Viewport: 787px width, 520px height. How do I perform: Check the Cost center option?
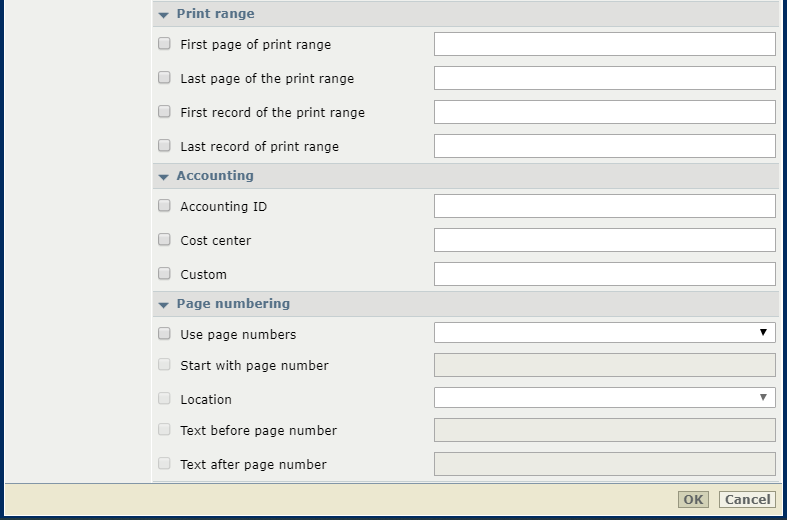pyautogui.click(x=164, y=239)
